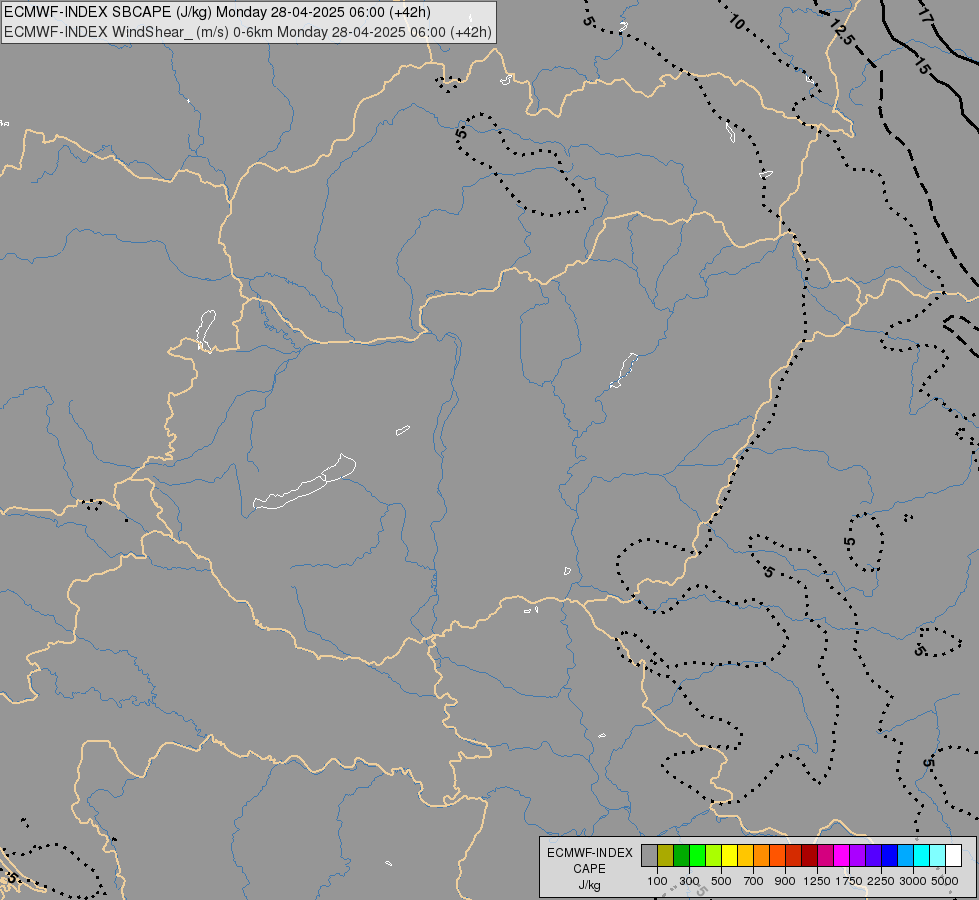Viewport: 979px width, 900px height.
Task: Pick the pure dark blue legend swatch
Action: tap(890, 856)
